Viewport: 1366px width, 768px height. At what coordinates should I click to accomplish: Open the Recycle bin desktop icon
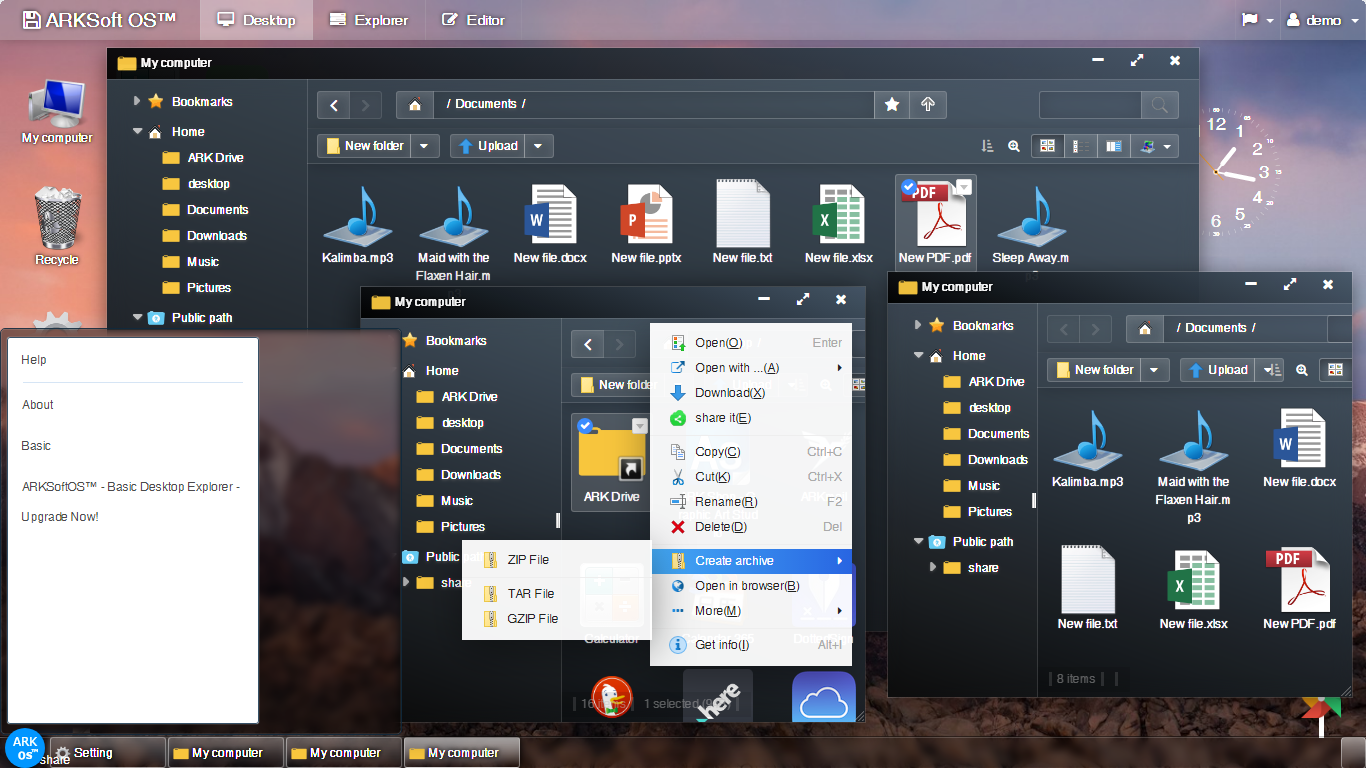57,225
